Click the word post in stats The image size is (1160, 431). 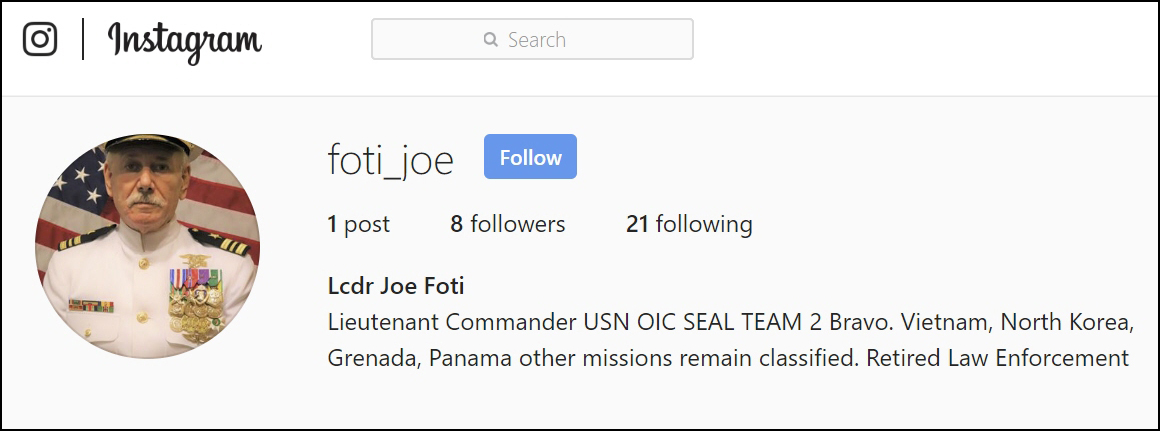pyautogui.click(x=367, y=224)
